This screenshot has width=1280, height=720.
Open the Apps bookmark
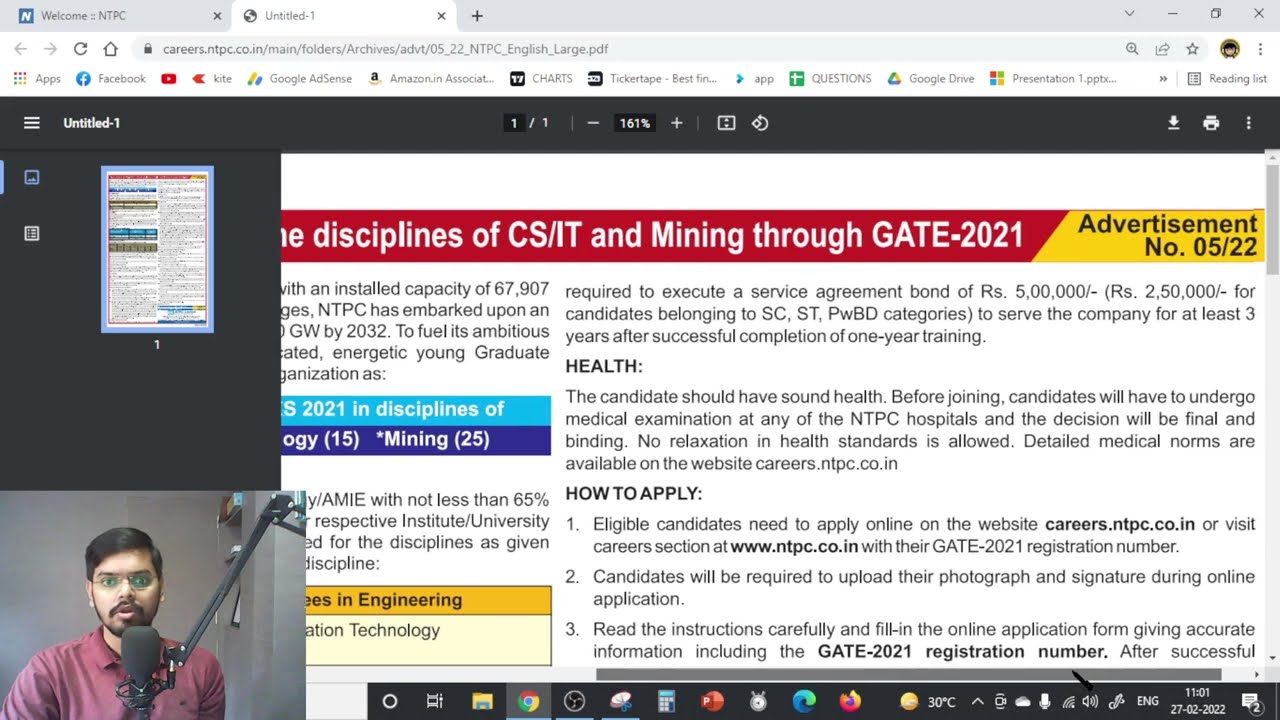(37, 78)
